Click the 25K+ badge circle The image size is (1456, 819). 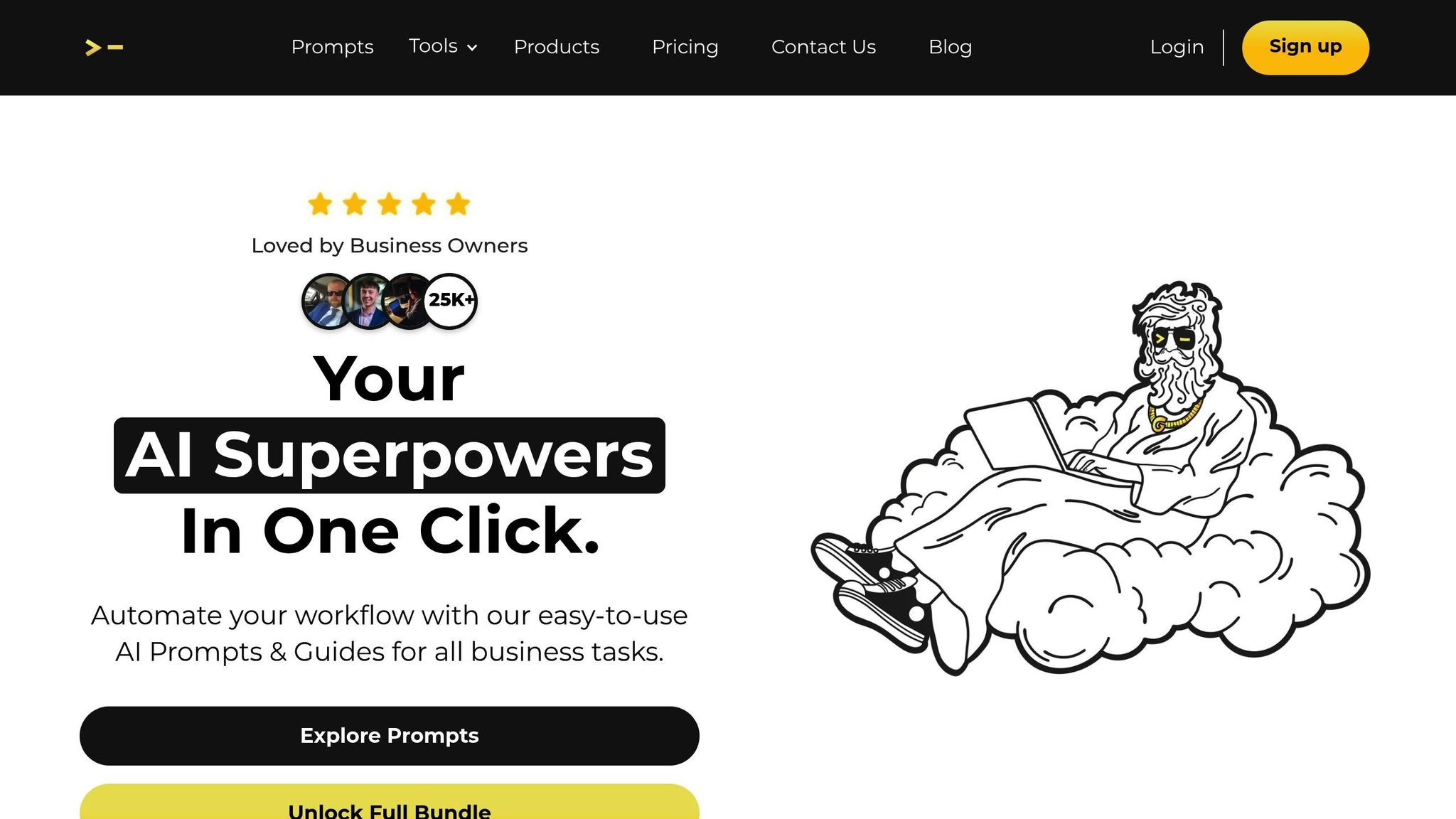click(451, 301)
